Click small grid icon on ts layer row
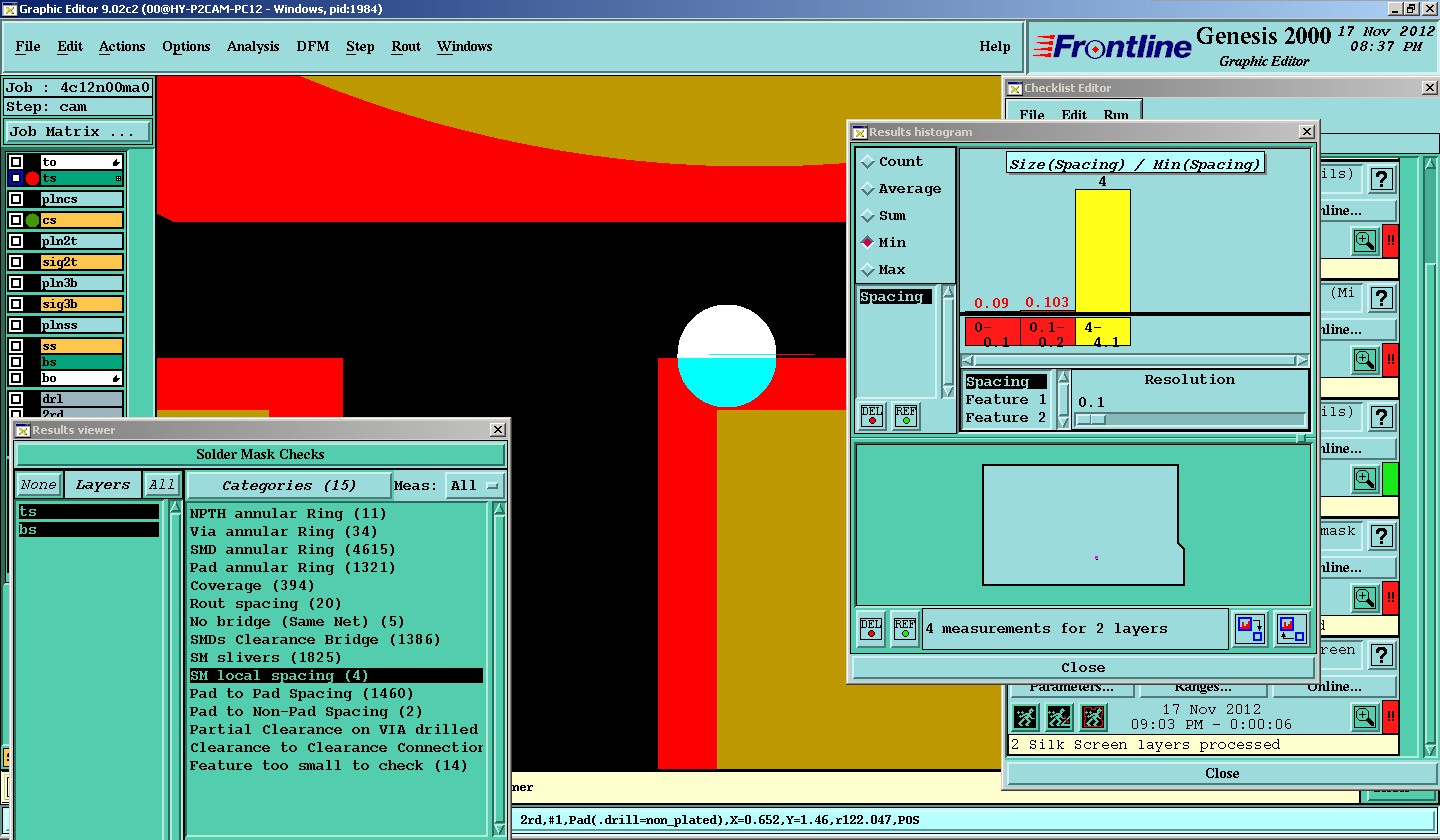 [x=118, y=178]
